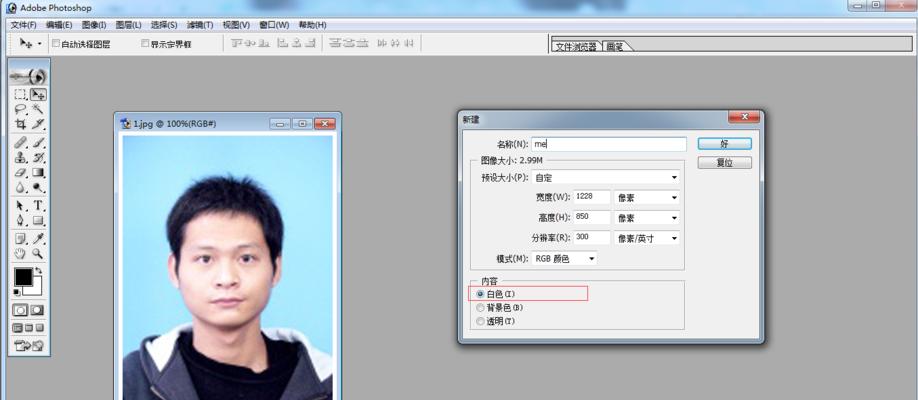Screen dimensions: 918x400
Task: Select the Dodge tool
Action: tap(38, 187)
